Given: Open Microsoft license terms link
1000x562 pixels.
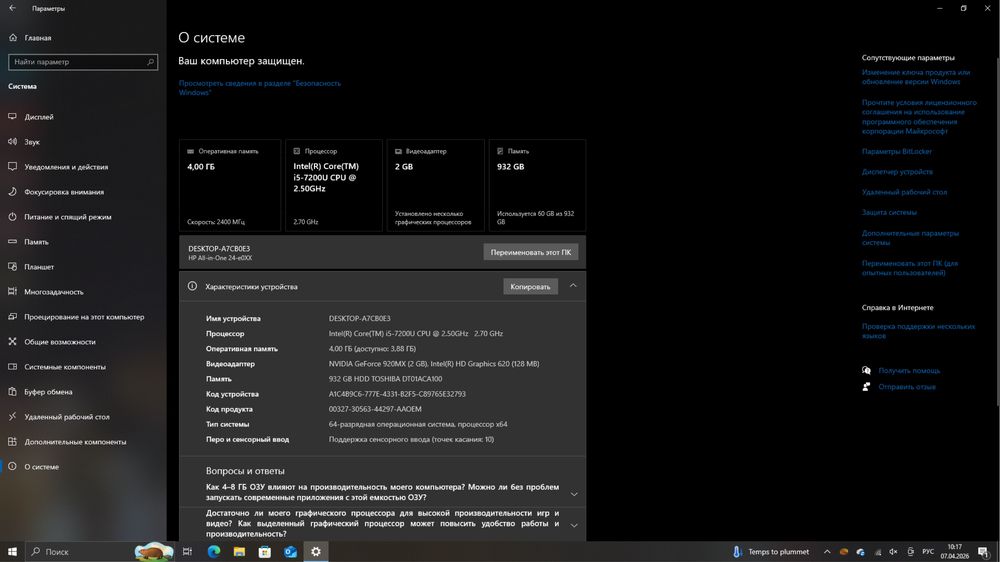Looking at the screenshot, I should [x=919, y=117].
